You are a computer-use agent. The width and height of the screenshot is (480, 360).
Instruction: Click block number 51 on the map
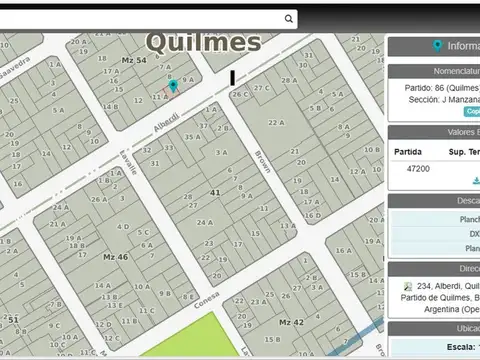click(13, 320)
